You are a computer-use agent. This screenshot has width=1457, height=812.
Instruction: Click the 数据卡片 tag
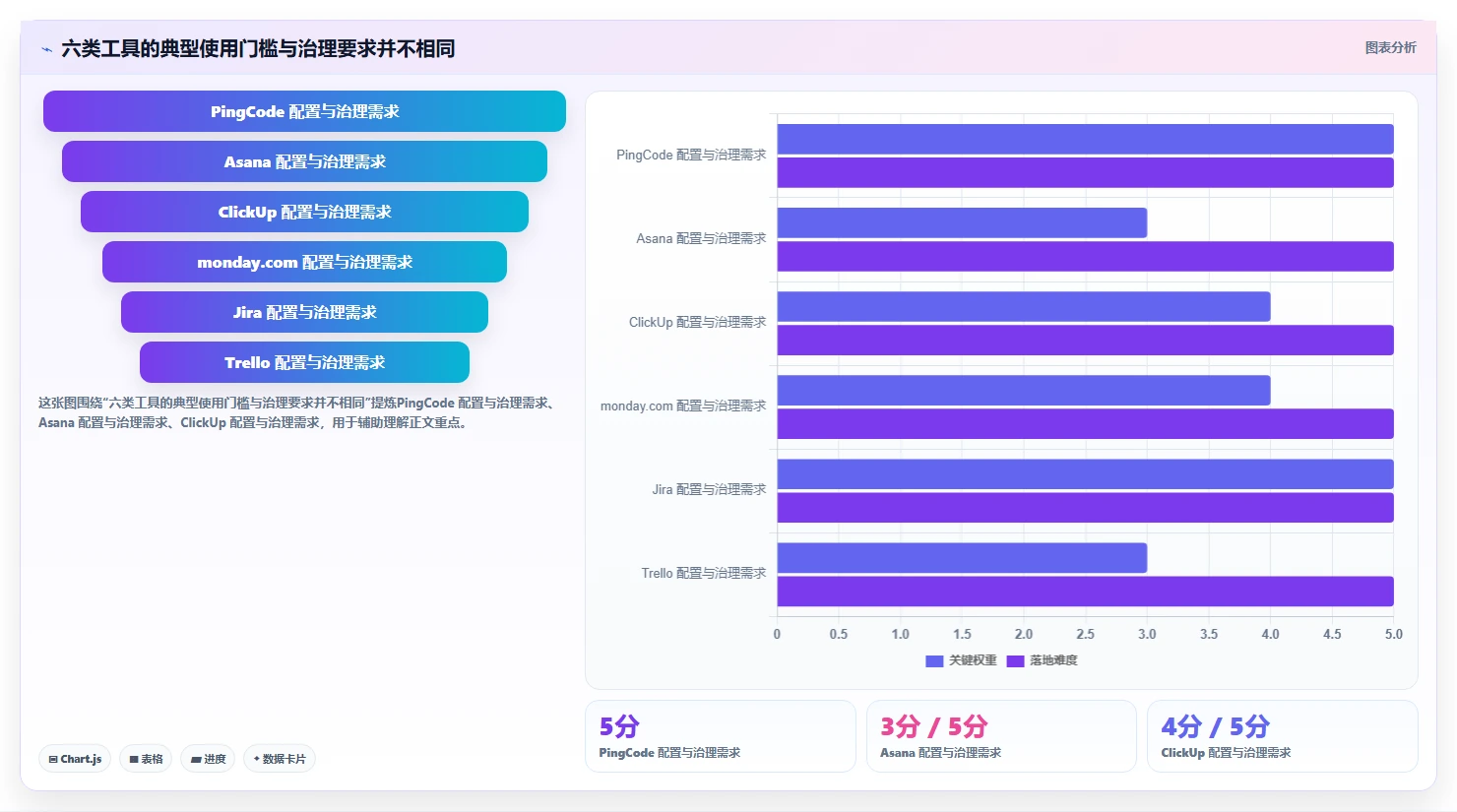(280, 759)
